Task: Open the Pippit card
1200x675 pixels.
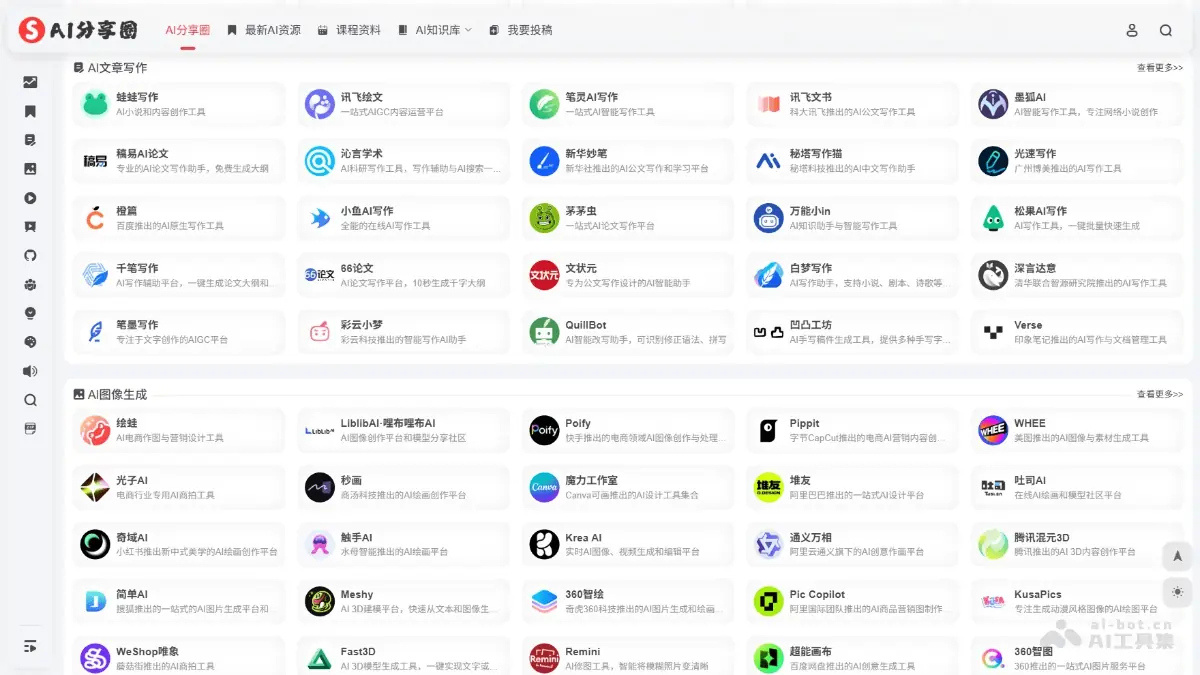Action: [853, 430]
